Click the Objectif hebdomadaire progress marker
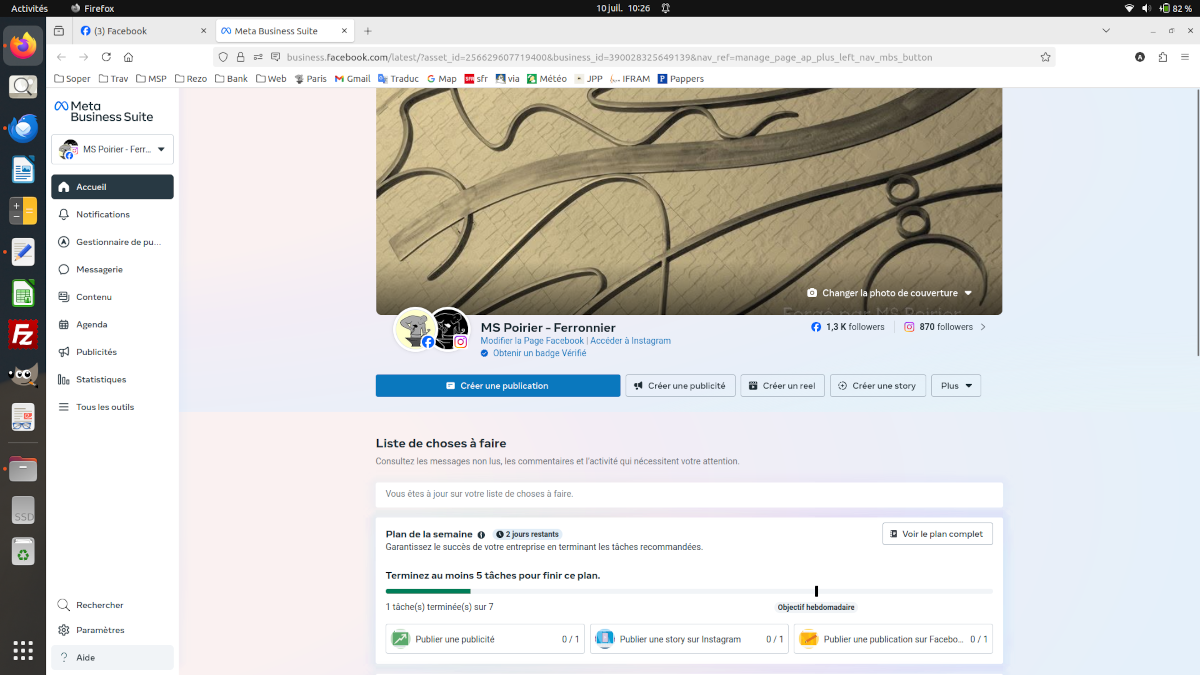Image resolution: width=1200 pixels, height=675 pixels. click(x=816, y=591)
